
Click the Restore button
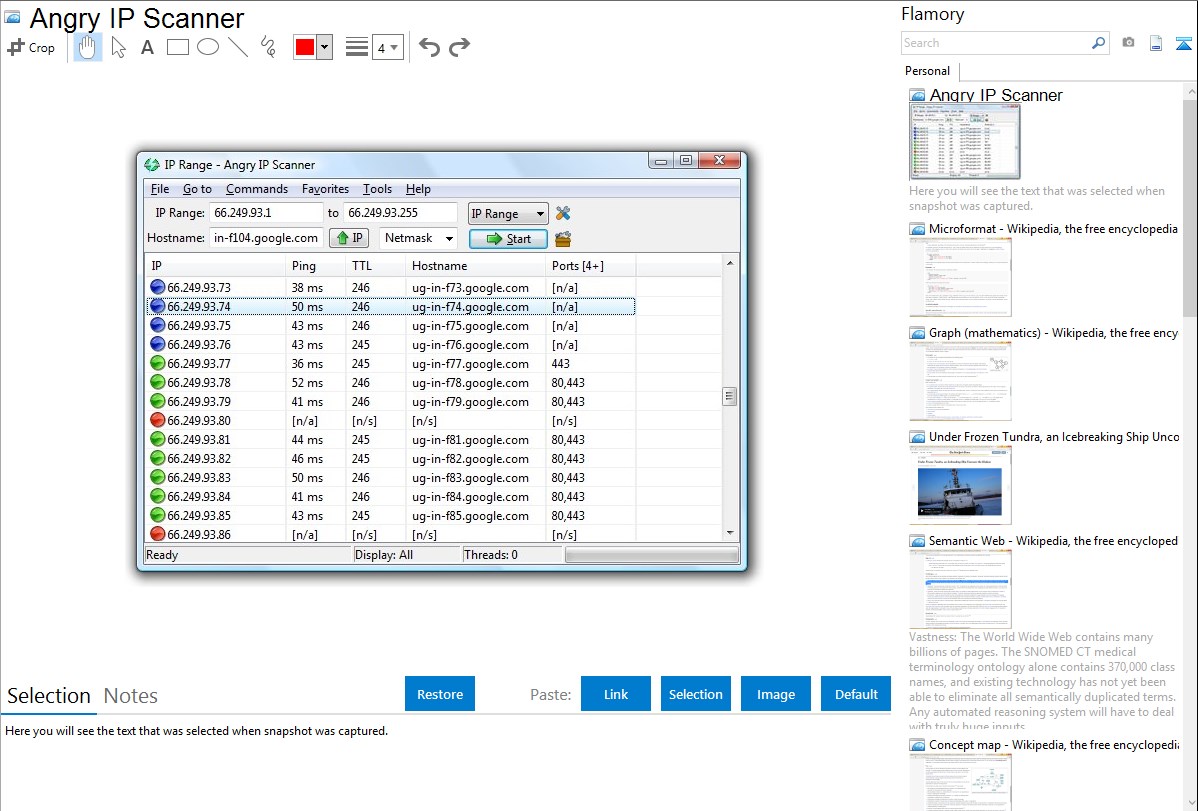pyautogui.click(x=440, y=694)
